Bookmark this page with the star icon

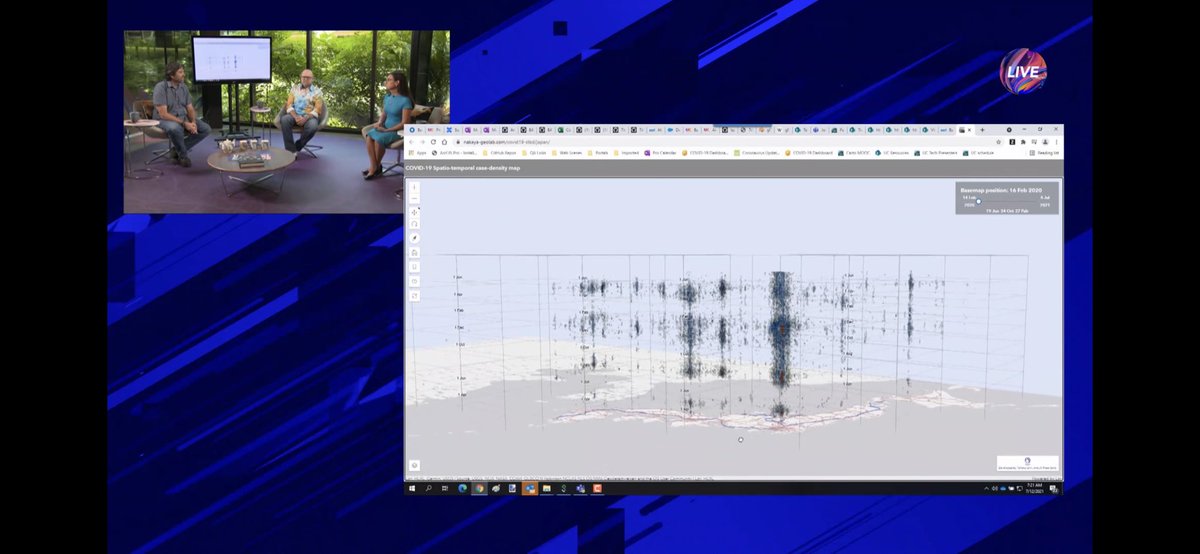998,142
